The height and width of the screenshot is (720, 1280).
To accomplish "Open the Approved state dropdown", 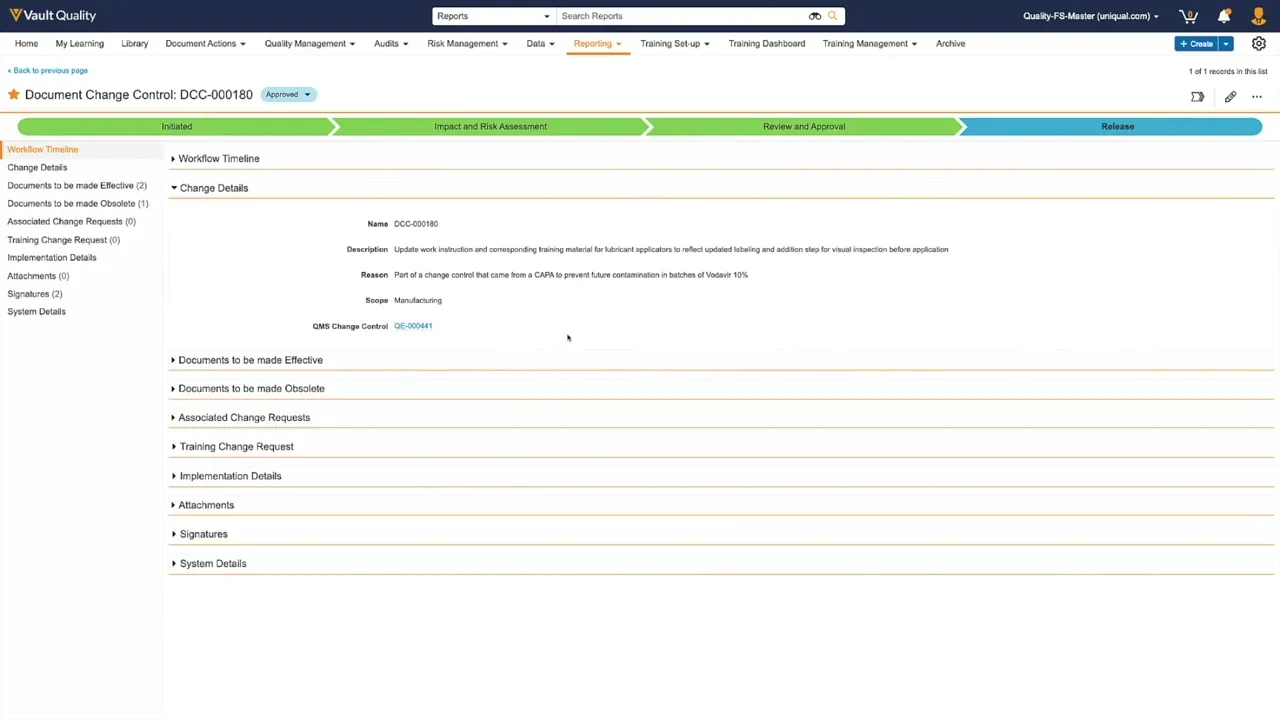I will point(288,95).
